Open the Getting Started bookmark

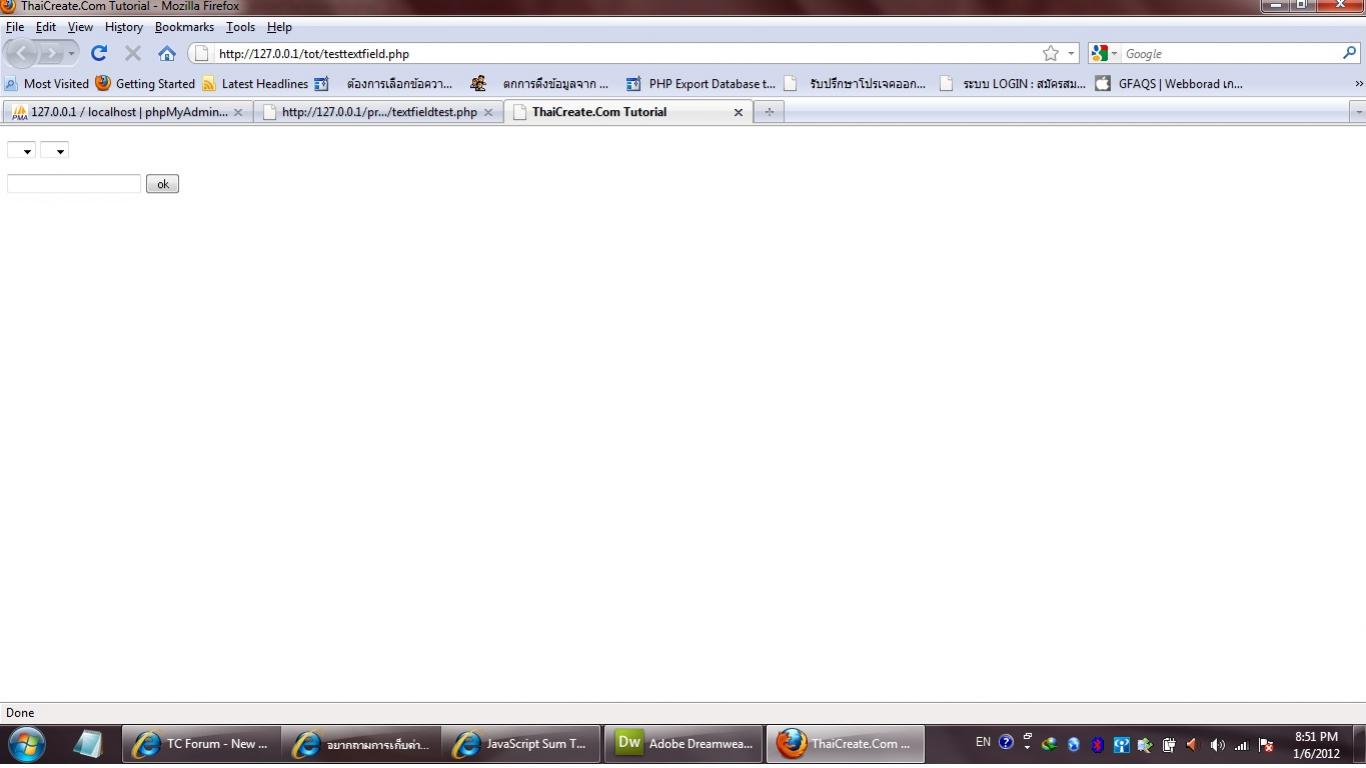pyautogui.click(x=145, y=84)
